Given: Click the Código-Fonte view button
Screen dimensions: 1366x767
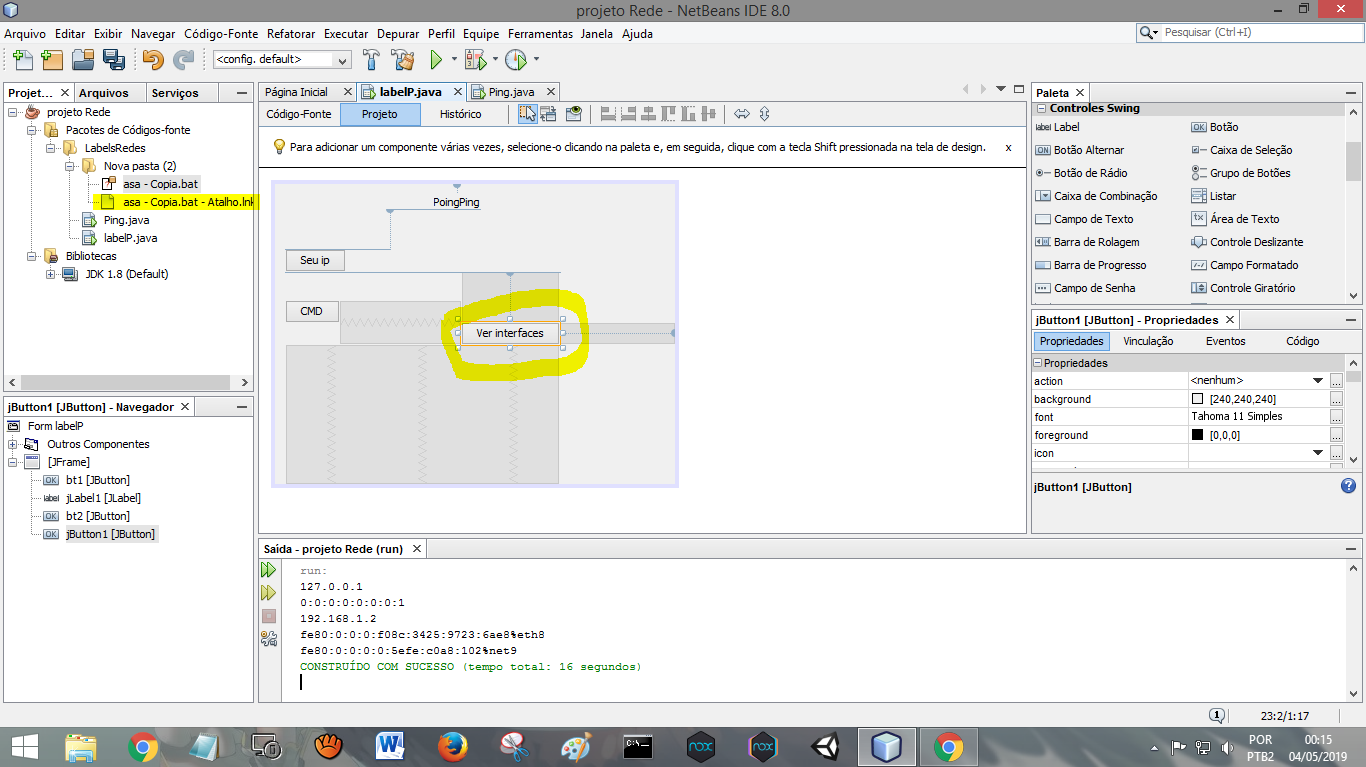Looking at the screenshot, I should pyautogui.click(x=299, y=114).
